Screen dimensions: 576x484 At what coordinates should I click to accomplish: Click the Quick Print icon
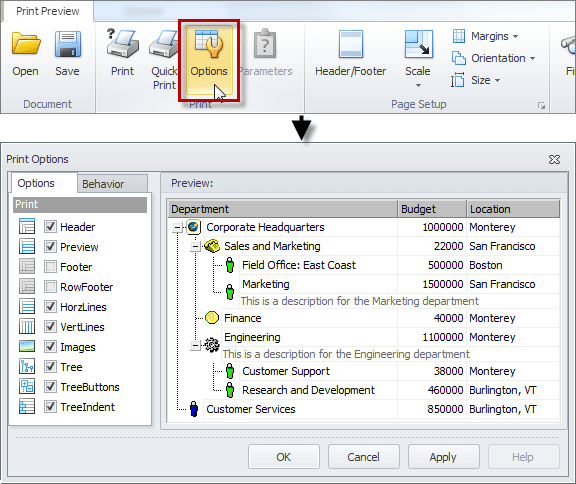click(x=164, y=44)
